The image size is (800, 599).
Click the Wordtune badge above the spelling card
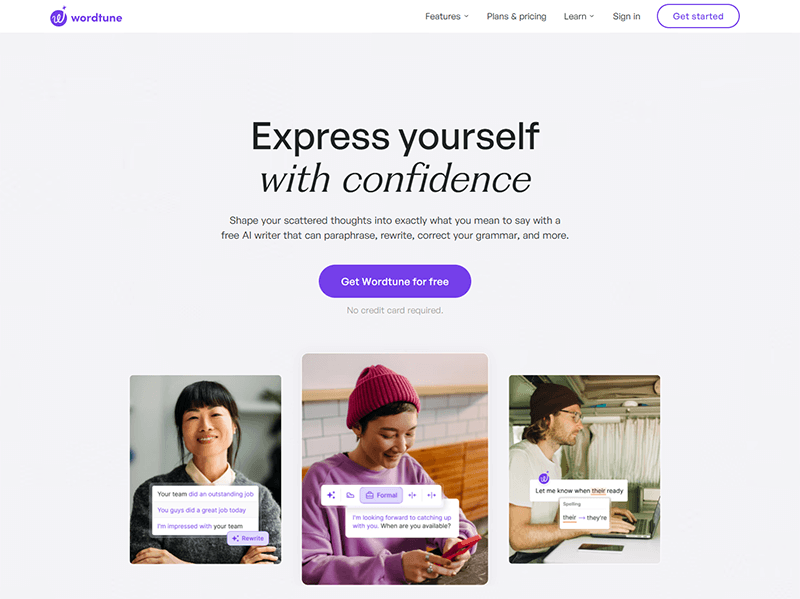(544, 478)
